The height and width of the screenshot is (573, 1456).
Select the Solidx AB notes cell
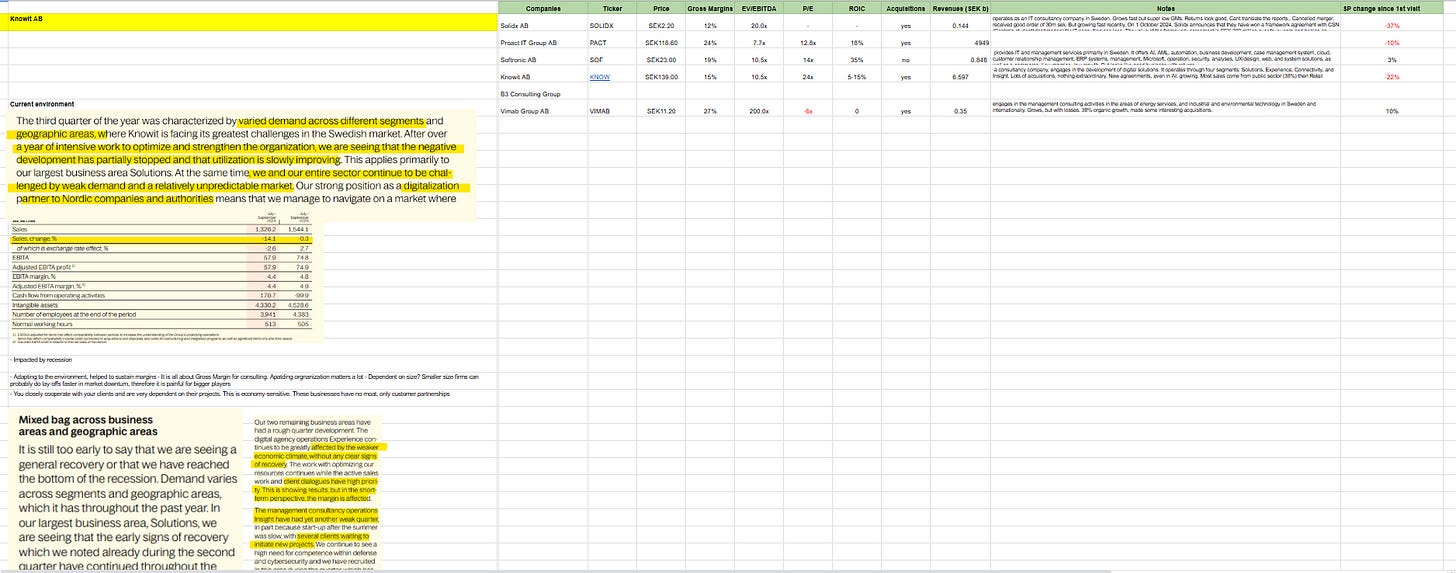point(1167,24)
